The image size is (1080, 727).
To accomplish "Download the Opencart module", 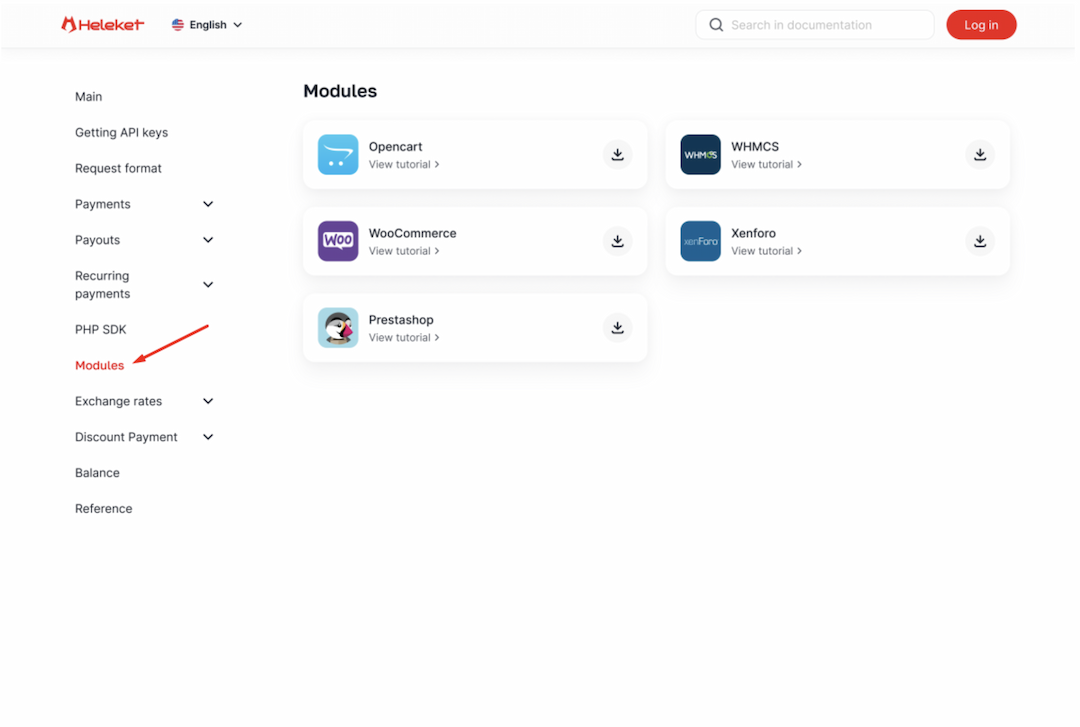I will click(618, 154).
